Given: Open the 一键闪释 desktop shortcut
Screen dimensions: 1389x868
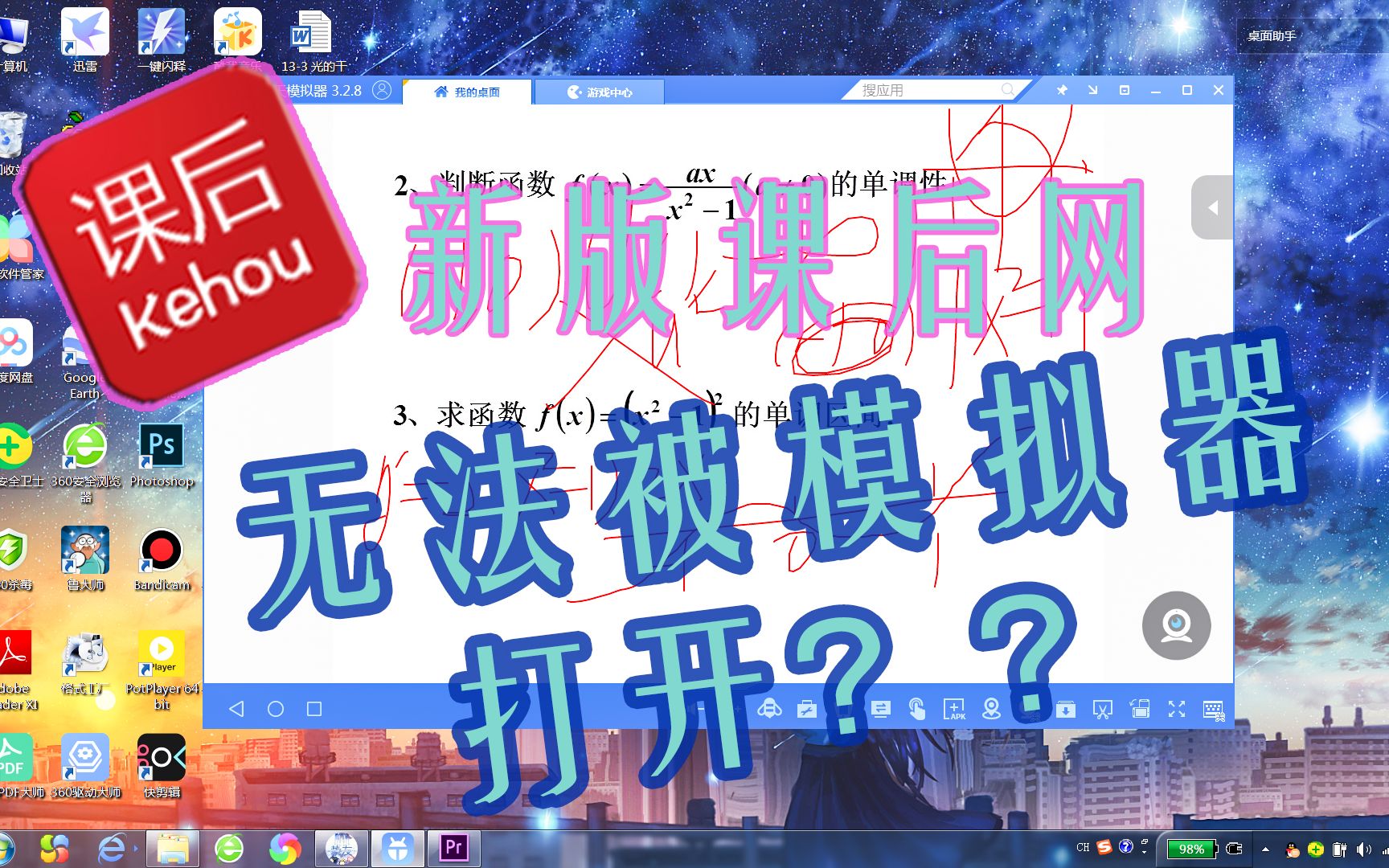Looking at the screenshot, I should (162, 39).
